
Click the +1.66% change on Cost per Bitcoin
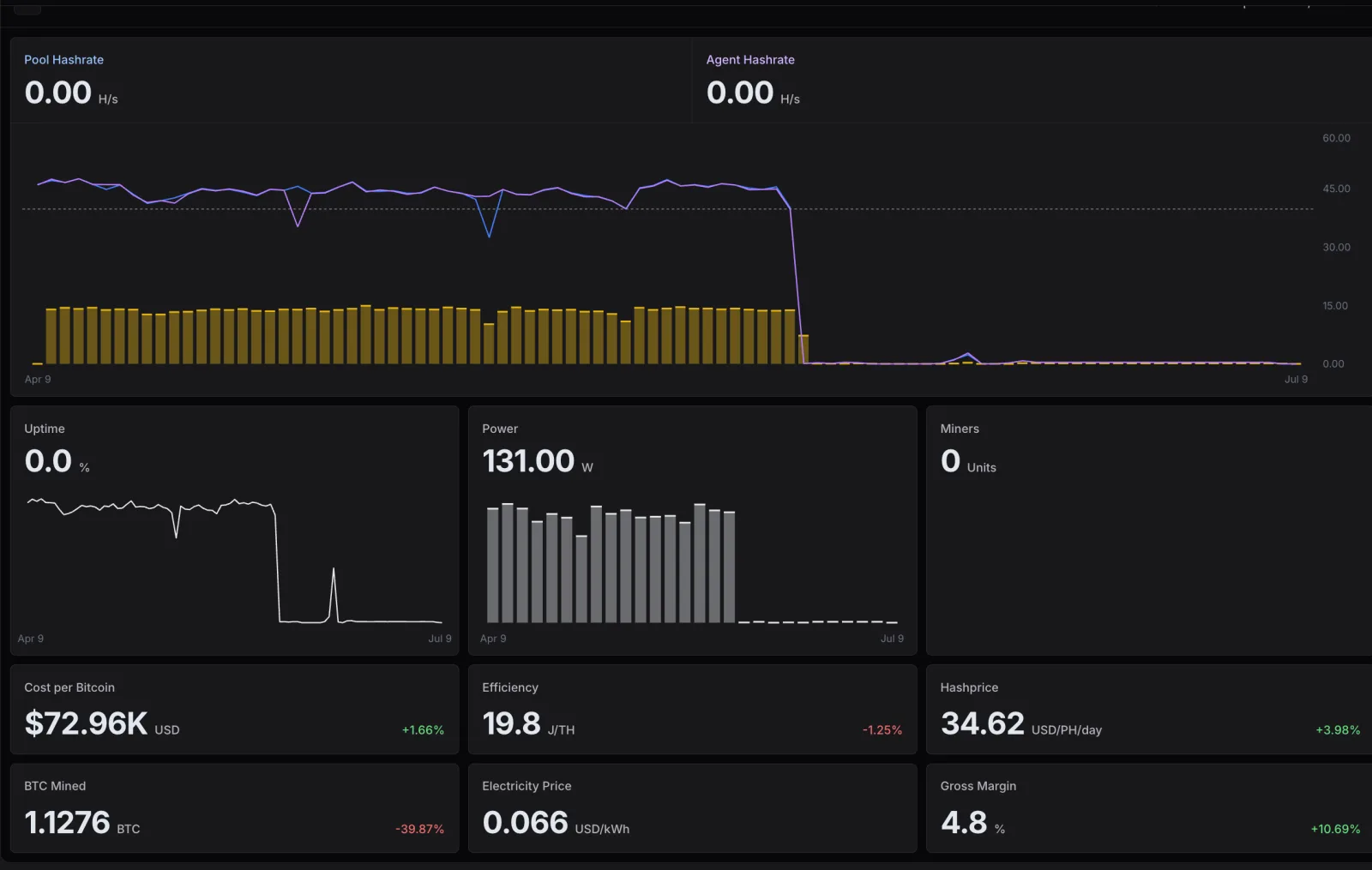pos(423,730)
